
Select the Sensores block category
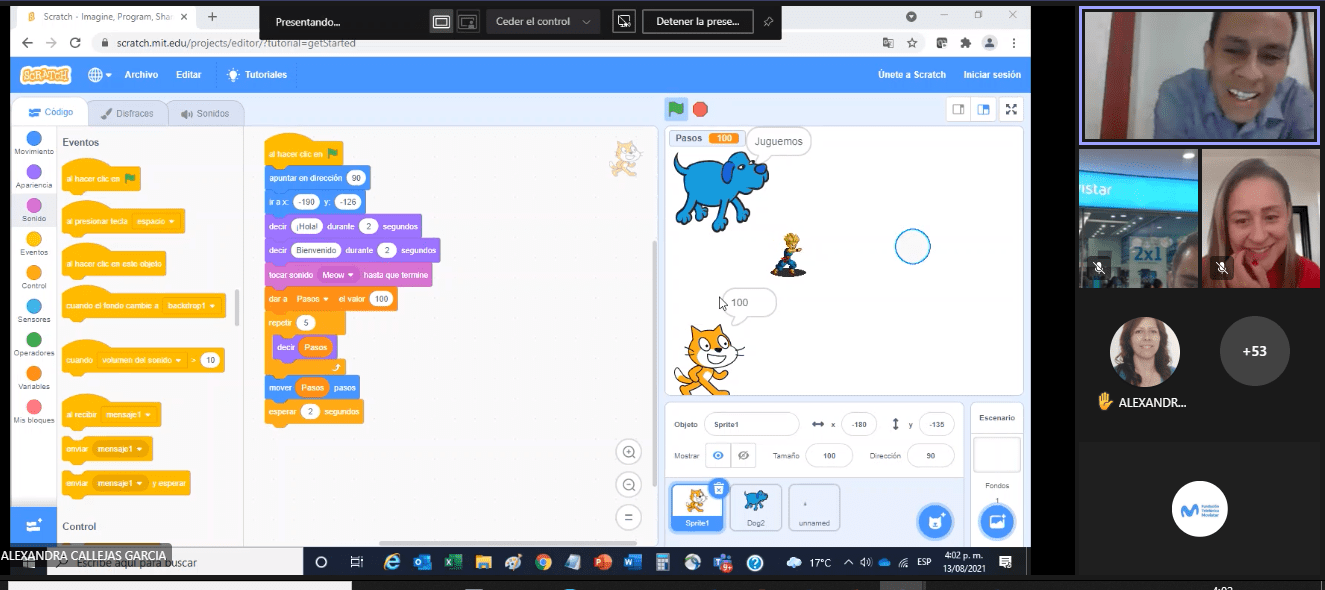(34, 311)
